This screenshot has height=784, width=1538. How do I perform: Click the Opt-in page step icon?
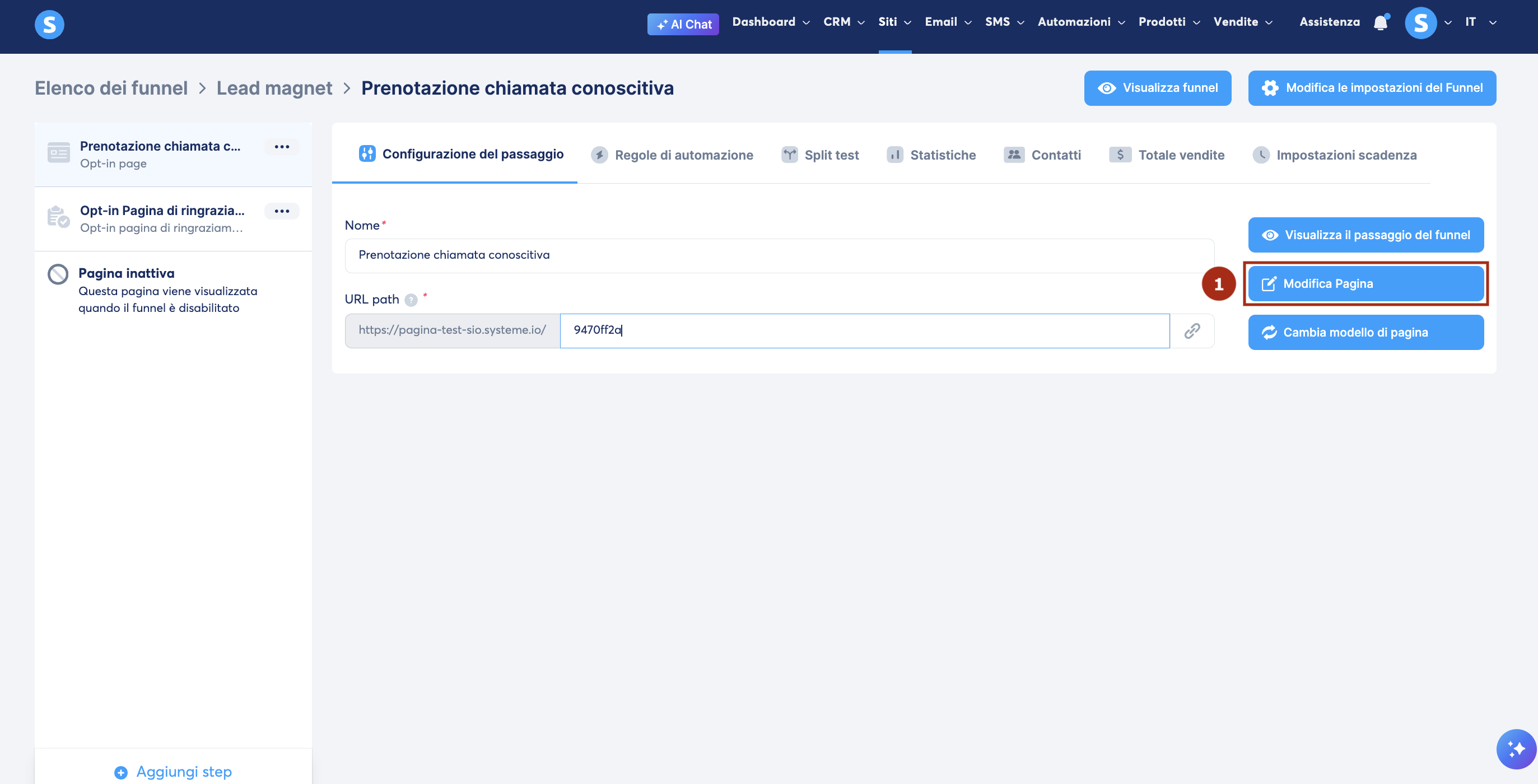[x=58, y=153]
